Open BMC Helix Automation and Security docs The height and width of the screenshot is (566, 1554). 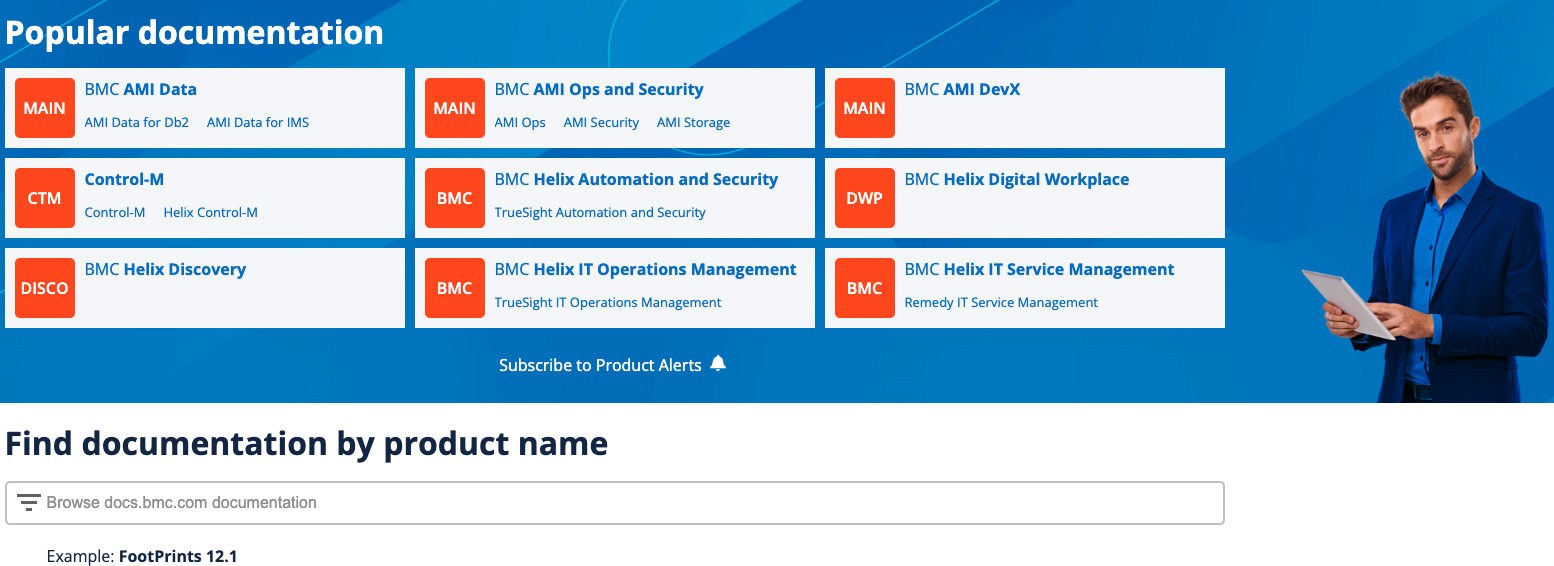click(x=636, y=179)
